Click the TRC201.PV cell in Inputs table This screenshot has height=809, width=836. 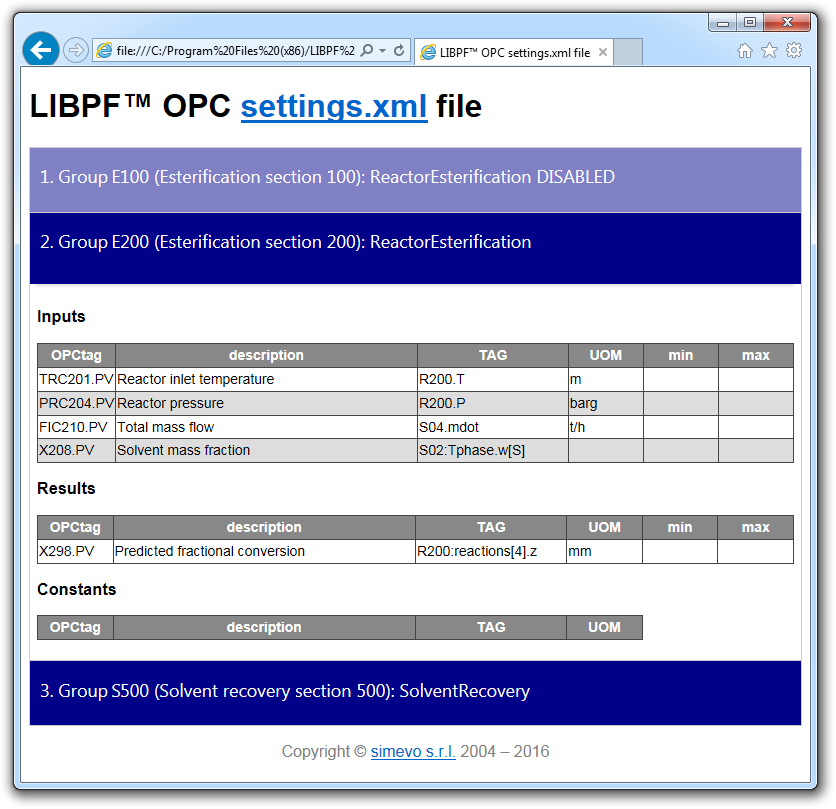[76, 380]
